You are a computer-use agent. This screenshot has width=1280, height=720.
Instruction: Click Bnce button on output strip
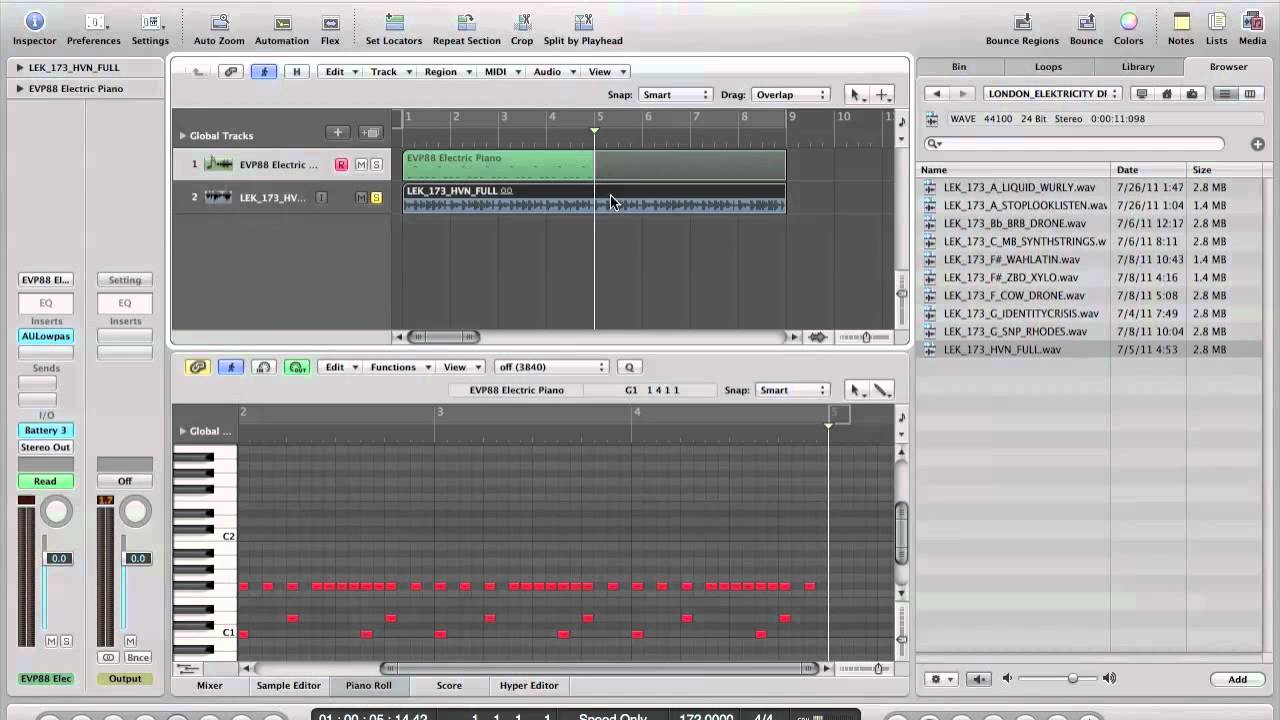pos(137,657)
